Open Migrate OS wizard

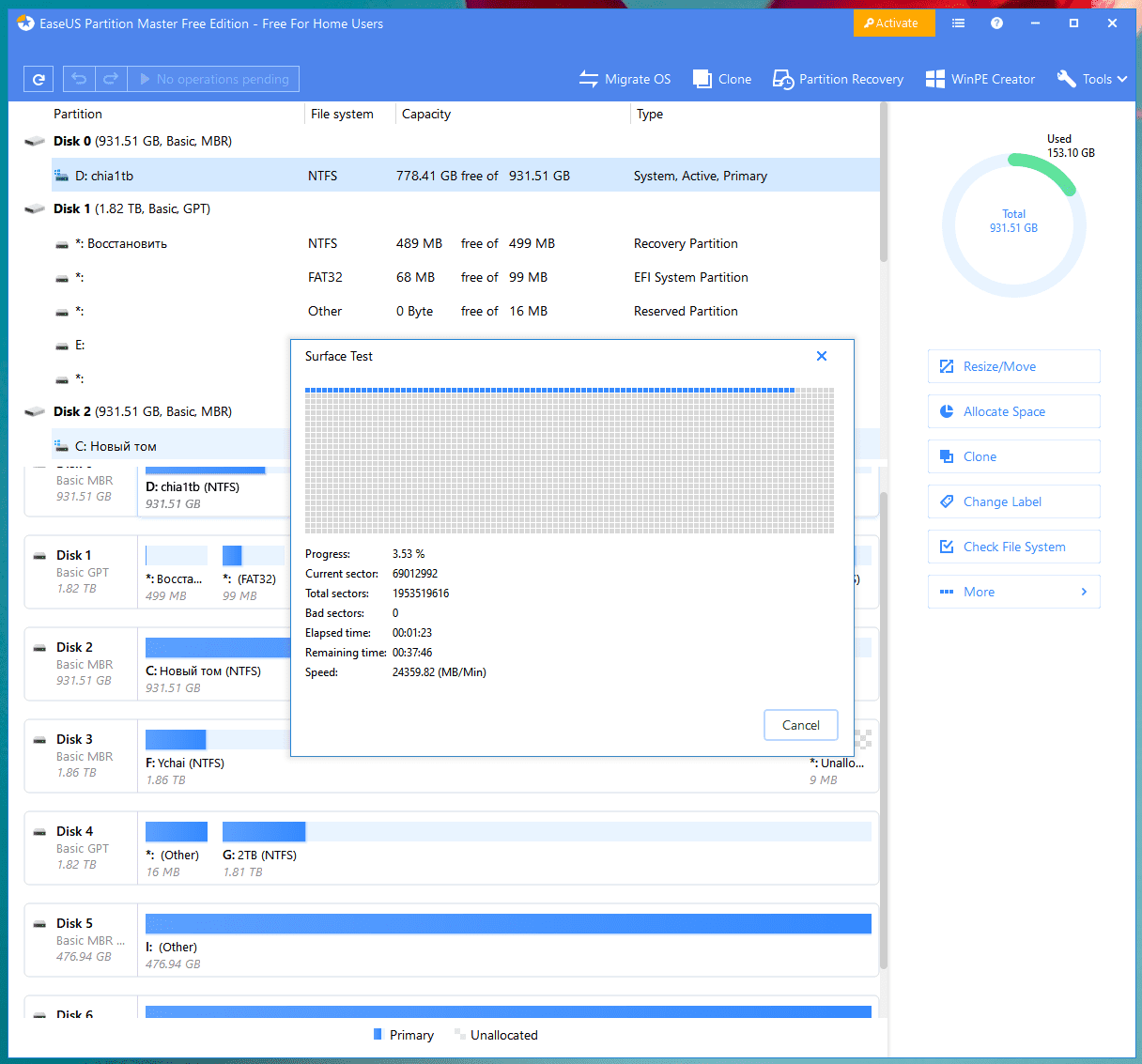point(625,79)
